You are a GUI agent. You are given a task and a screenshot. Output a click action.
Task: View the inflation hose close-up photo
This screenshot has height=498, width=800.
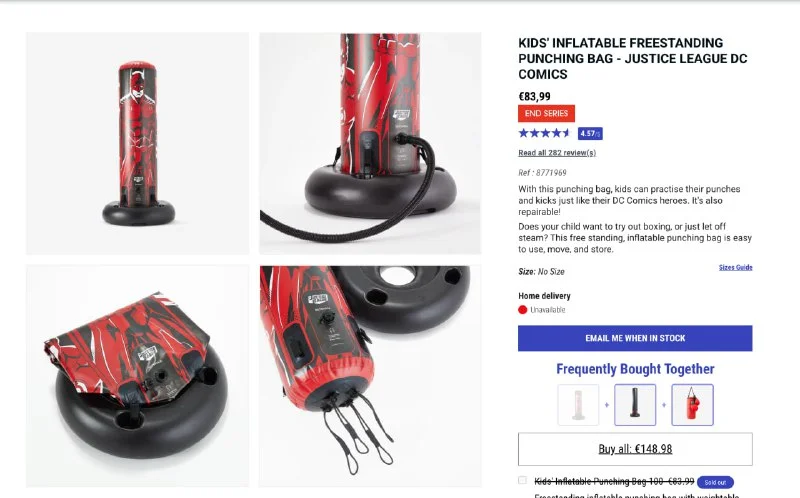tap(370, 143)
